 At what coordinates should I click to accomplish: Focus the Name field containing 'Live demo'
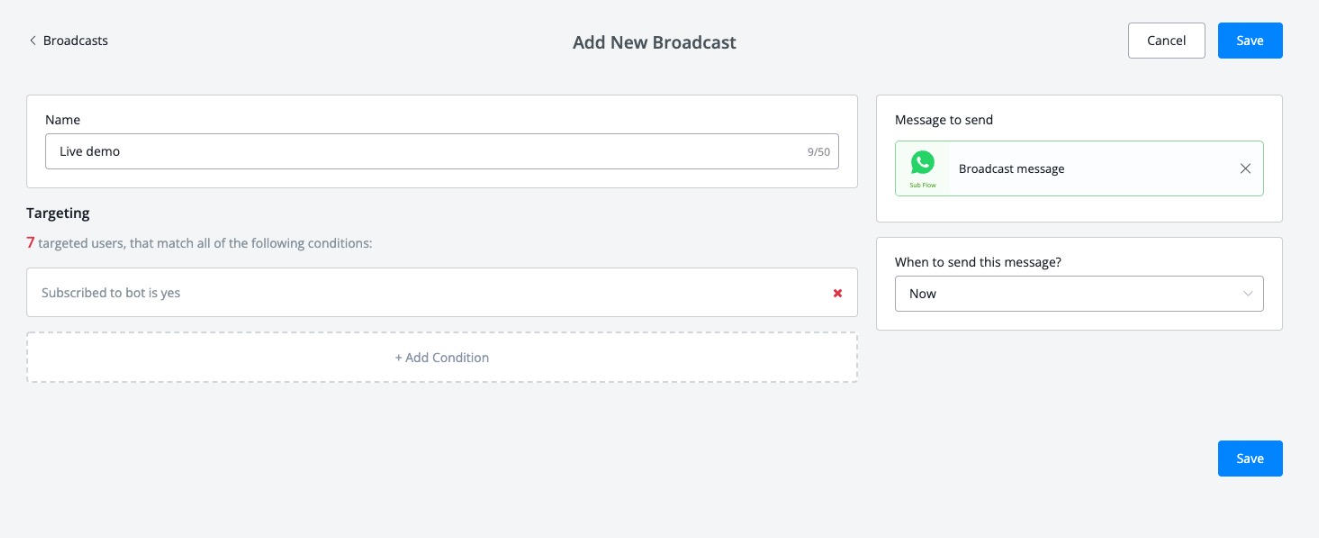(x=420, y=152)
